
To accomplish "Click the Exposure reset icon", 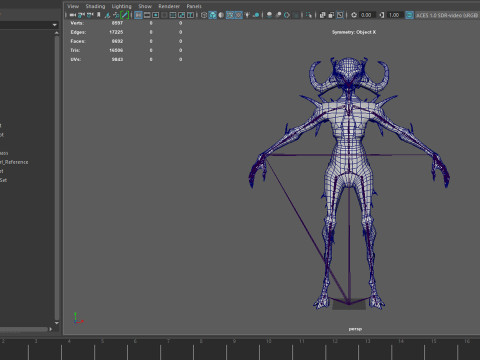I will 354,15.
